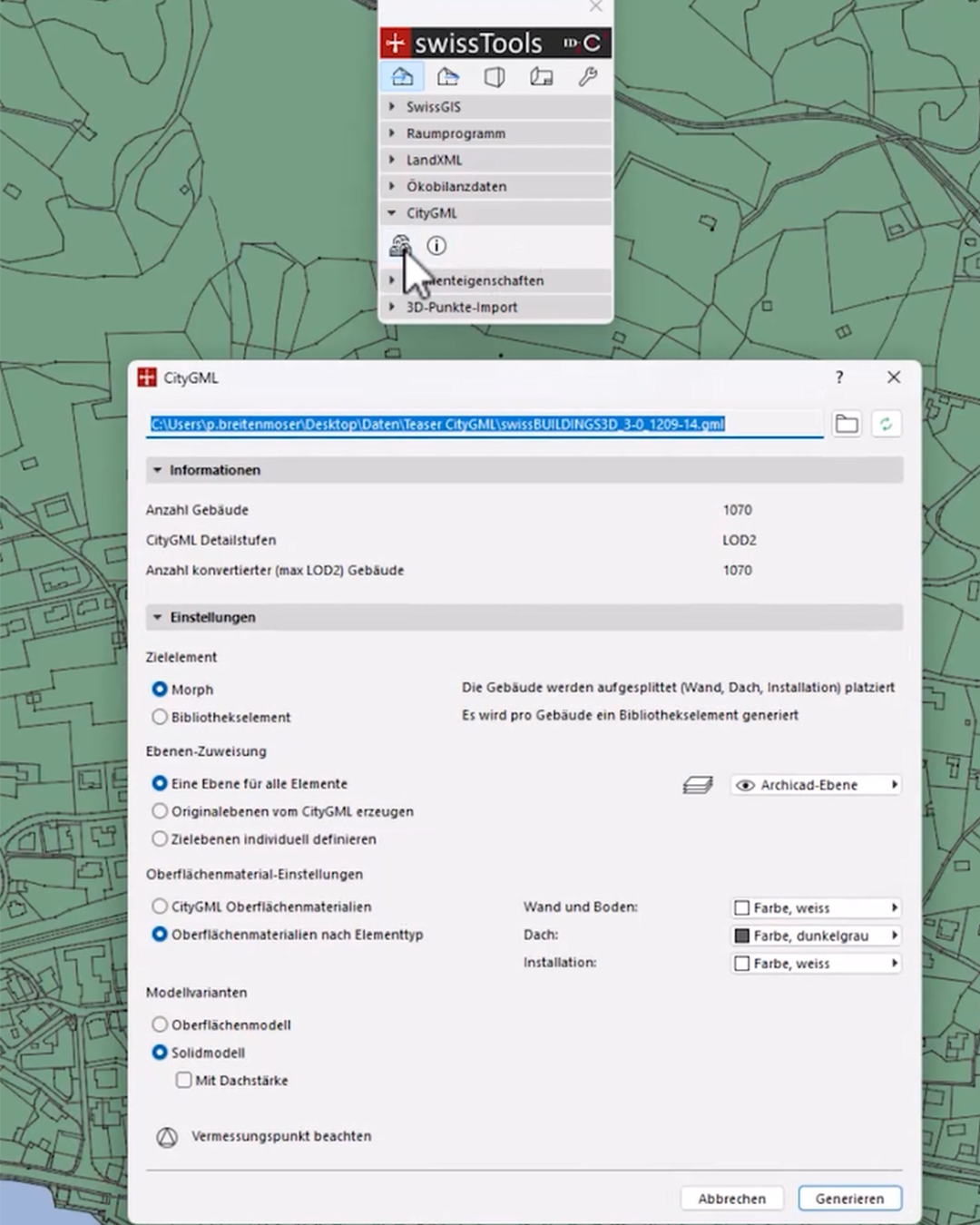Image resolution: width=980 pixels, height=1225 pixels.
Task: Collapse CityGML section in swissTools palette
Action: click(495, 213)
